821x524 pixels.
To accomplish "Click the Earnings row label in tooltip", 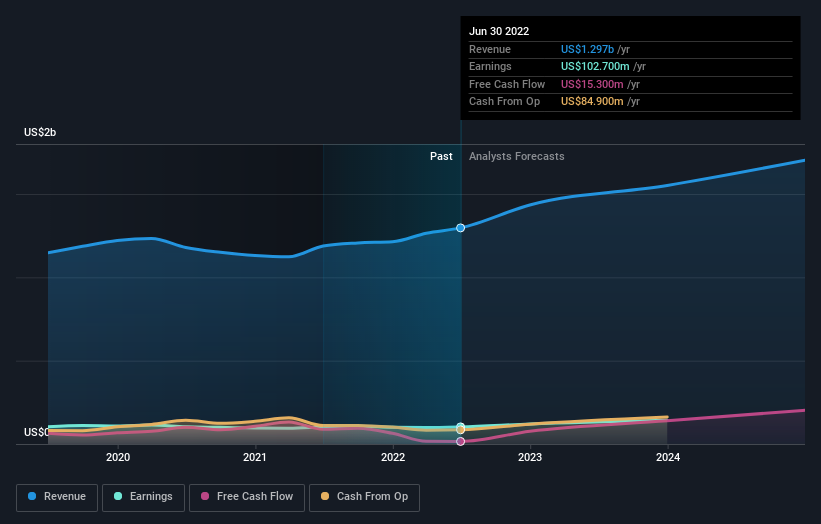I will [490, 66].
